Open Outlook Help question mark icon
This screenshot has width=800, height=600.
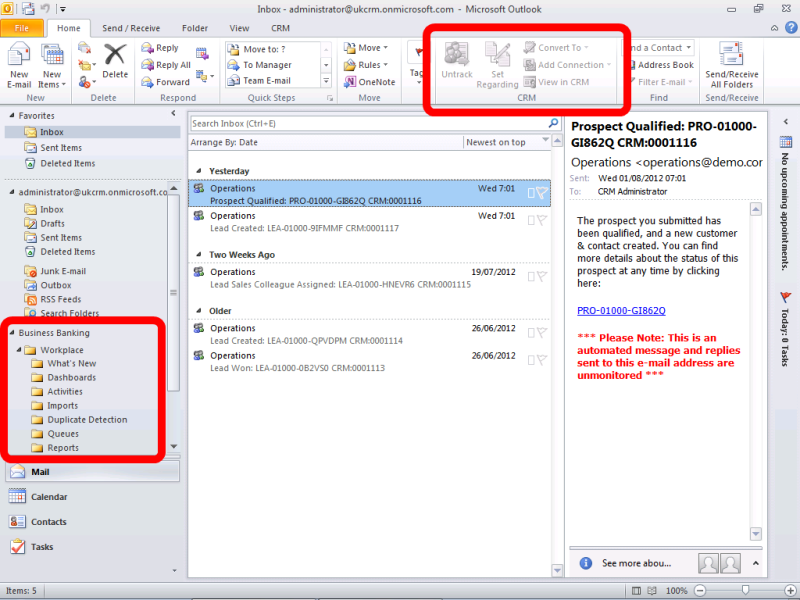point(791,28)
